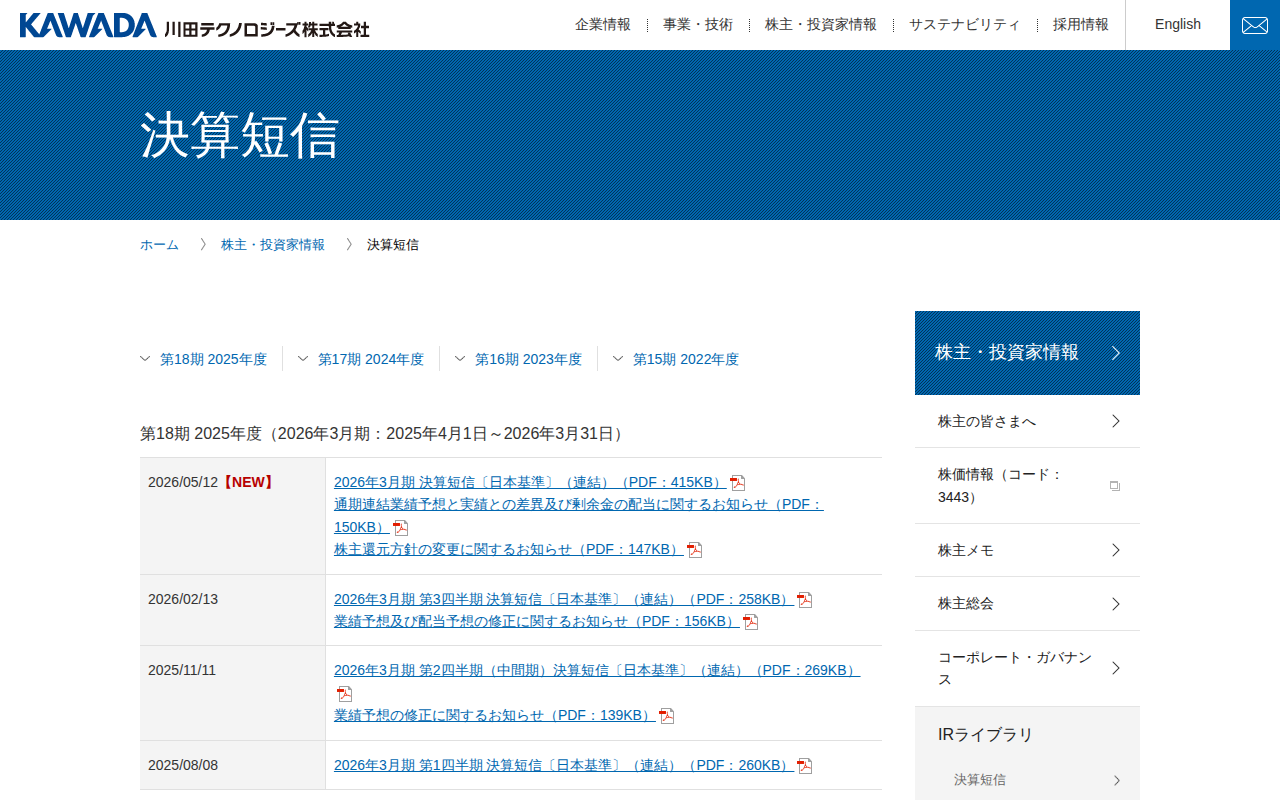The image size is (1280, 800).
Task: Click arrow beside 株主の皆さまへ
Action: 1116,421
